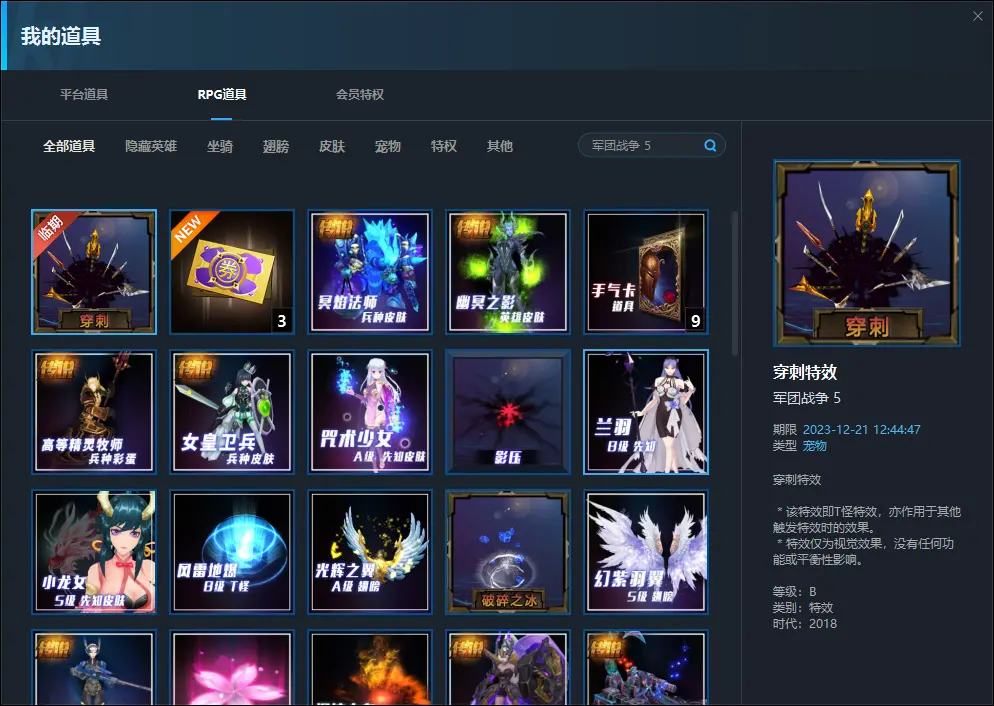Select the orange flame effect item
The height and width of the screenshot is (706, 994).
click(x=370, y=667)
